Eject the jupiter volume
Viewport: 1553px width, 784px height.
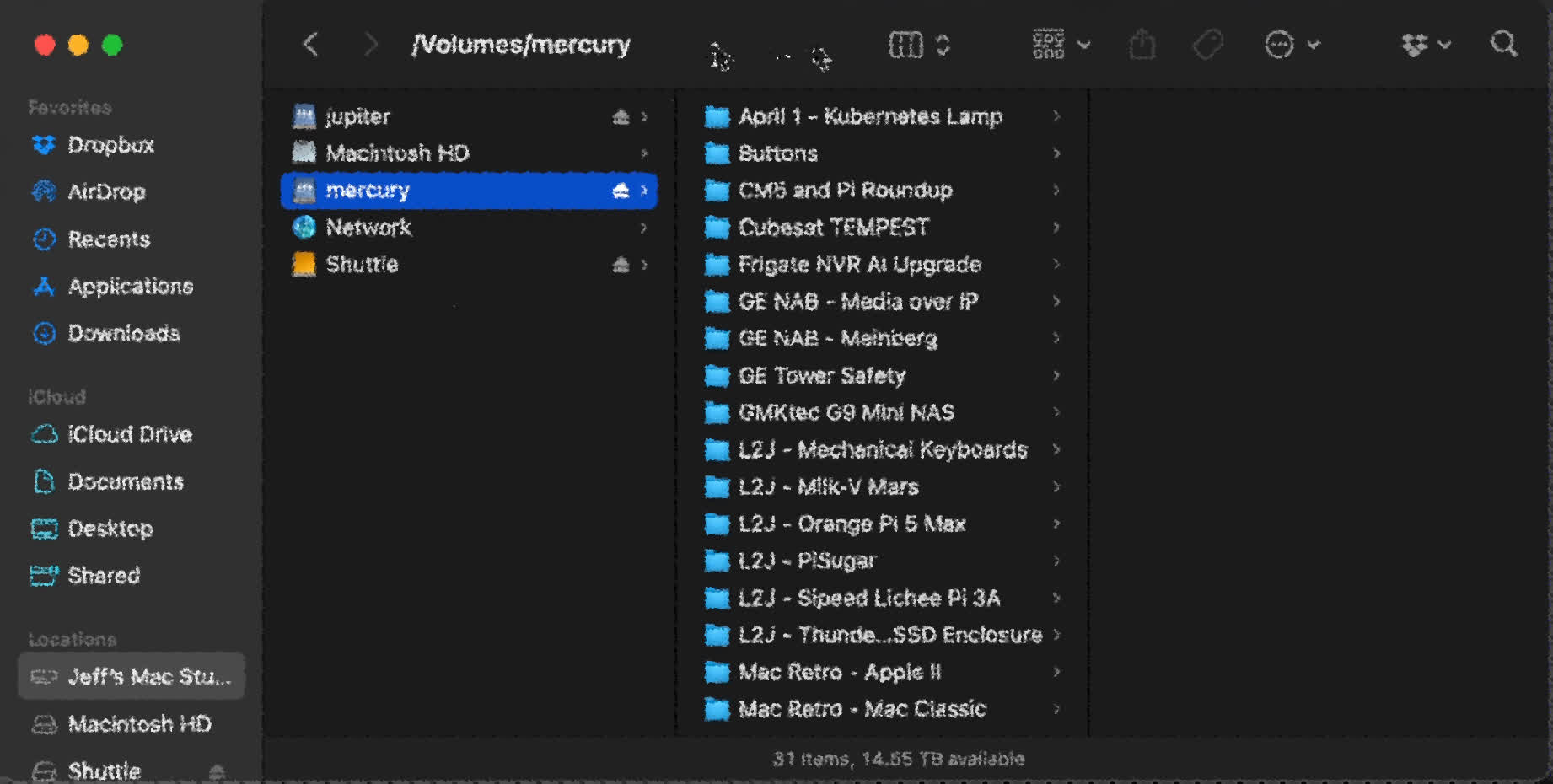[x=621, y=116]
